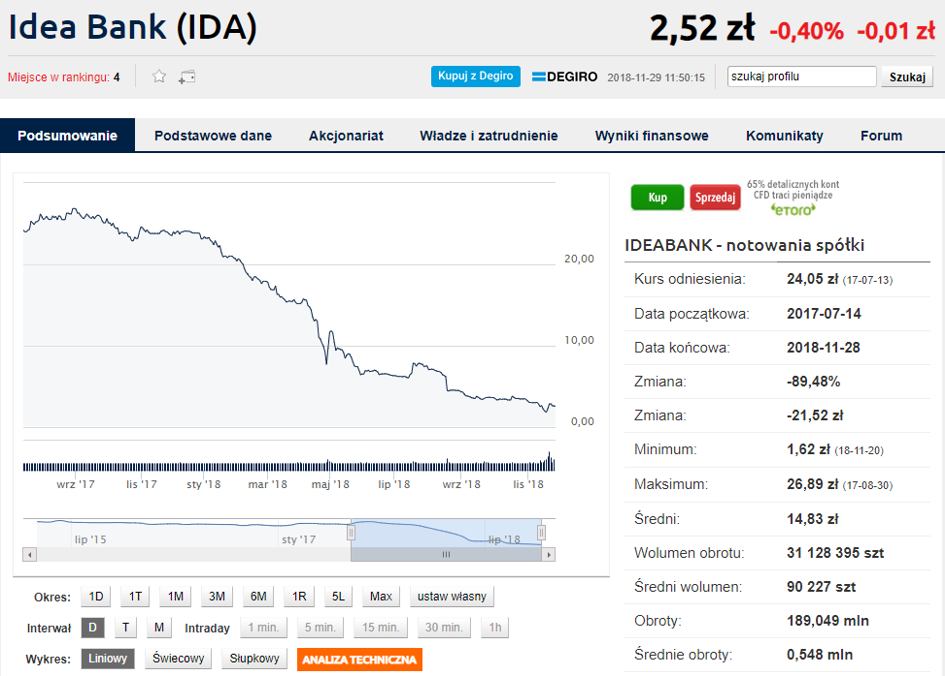This screenshot has height=676, width=945.
Task: Select 1h intraday interval
Action: point(495,628)
